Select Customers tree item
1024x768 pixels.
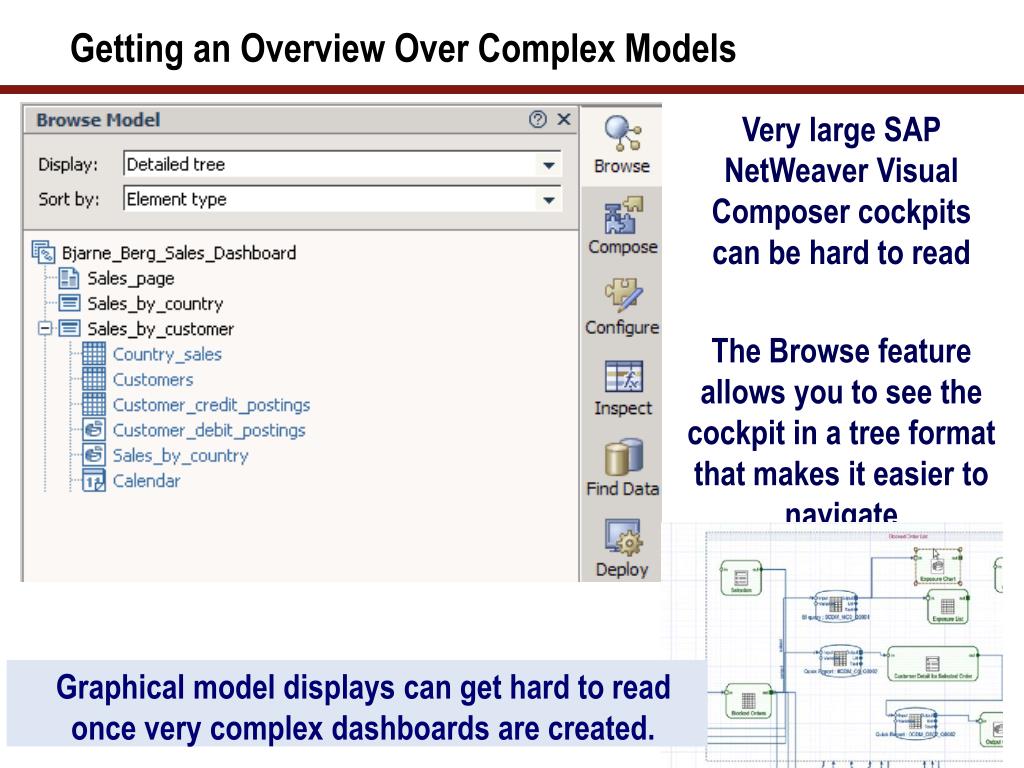153,379
